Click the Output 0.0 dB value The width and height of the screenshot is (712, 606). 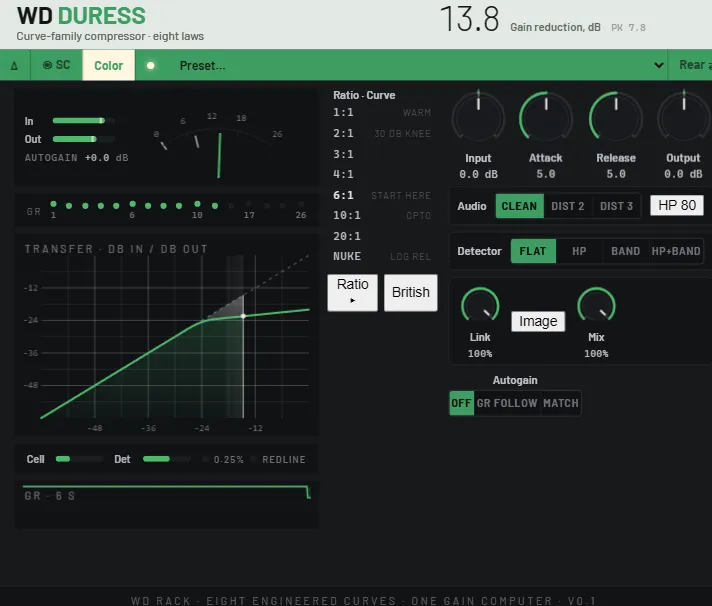(x=683, y=174)
